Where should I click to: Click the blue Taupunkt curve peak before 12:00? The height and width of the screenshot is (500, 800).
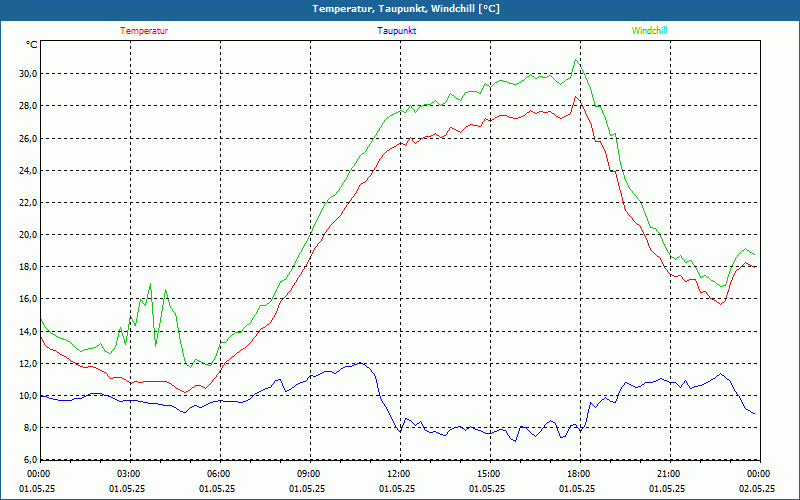(360, 363)
